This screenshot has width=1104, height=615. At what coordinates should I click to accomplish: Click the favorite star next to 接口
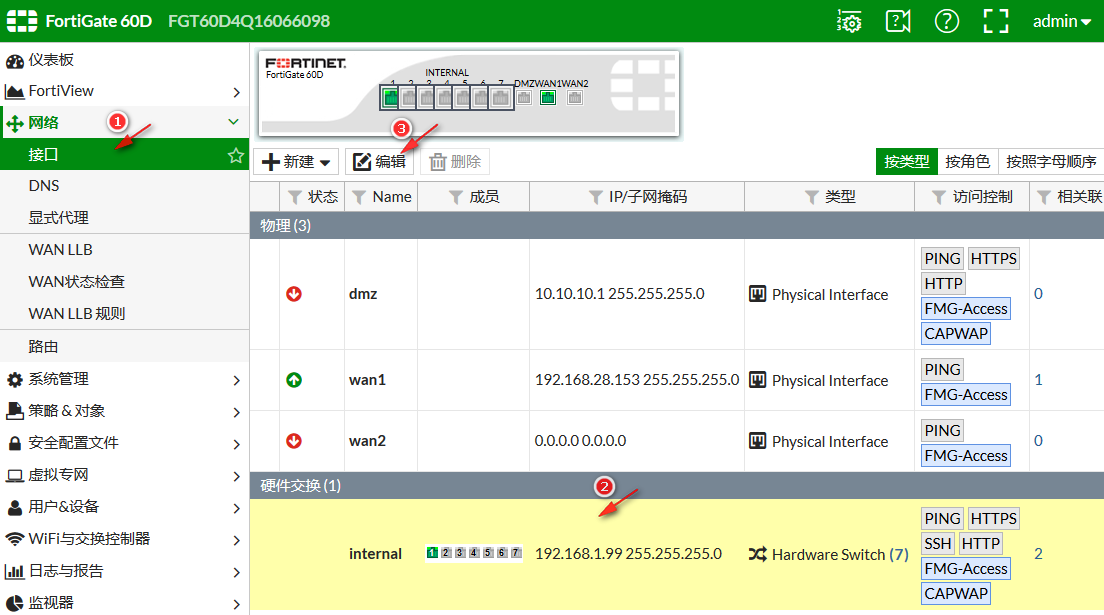point(236,155)
